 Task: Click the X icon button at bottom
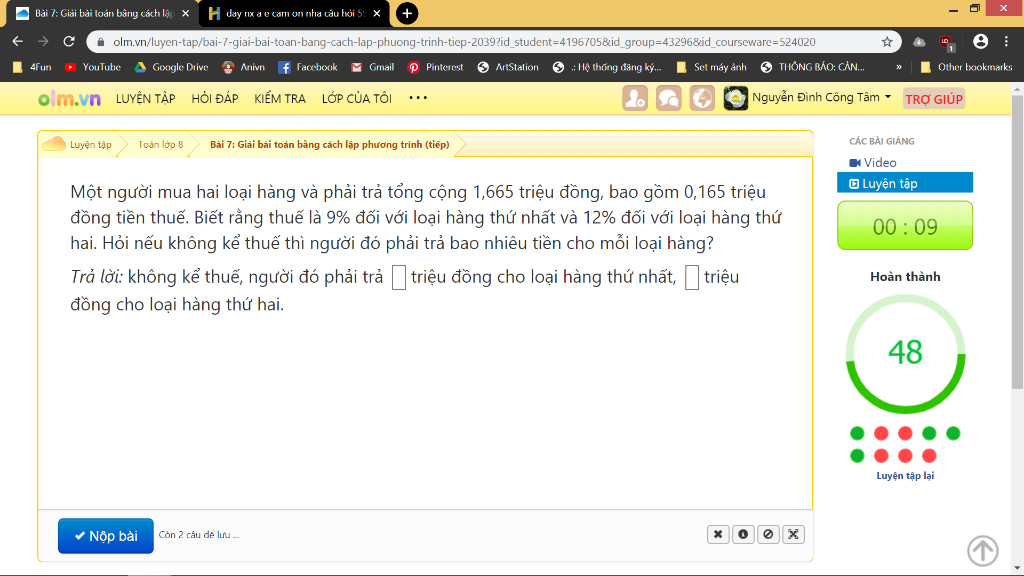[718, 534]
